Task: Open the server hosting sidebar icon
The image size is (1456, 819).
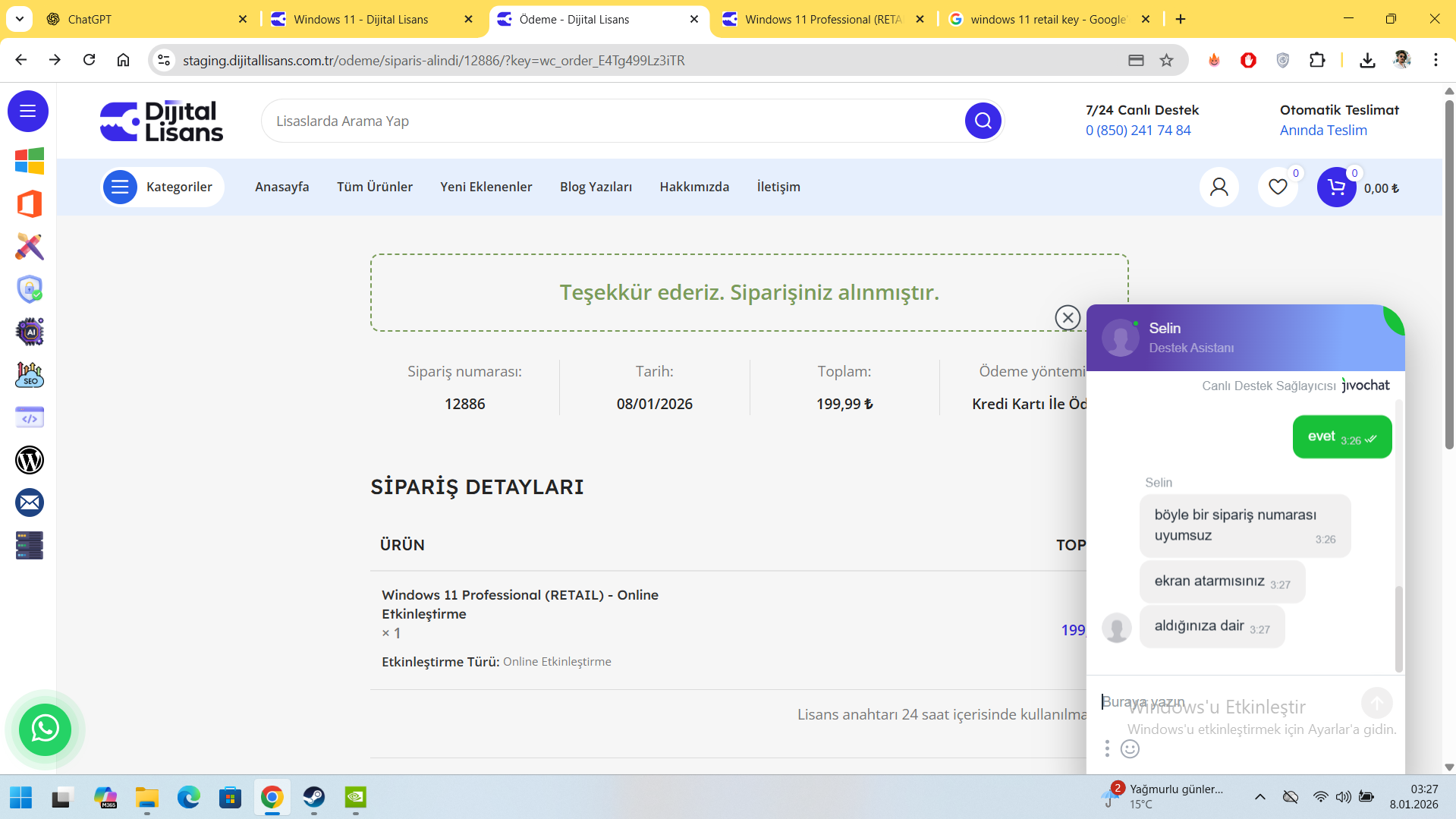Action: 30,545
